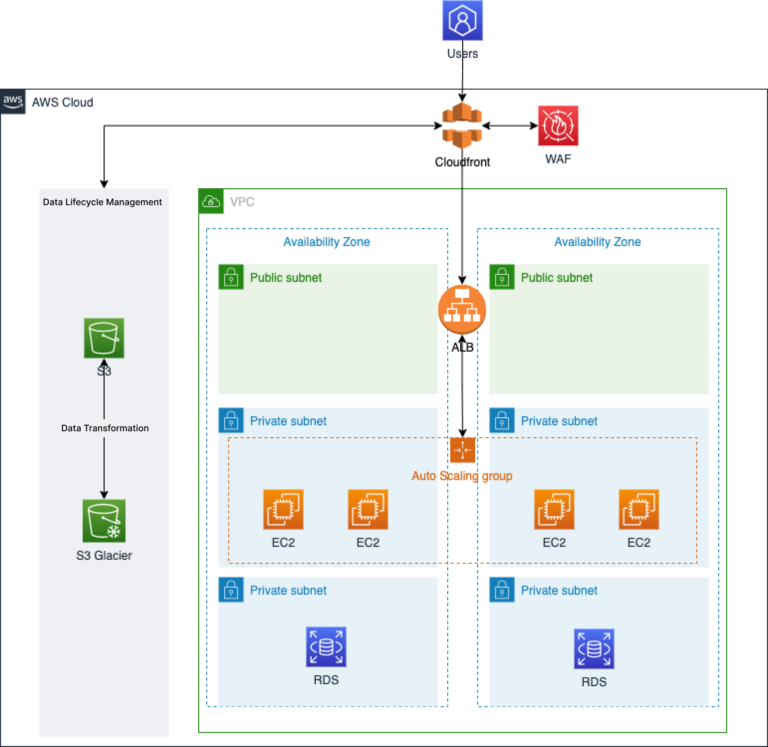This screenshot has width=768, height=747.
Task: Click the left "Public subnet" label
Action: click(x=286, y=278)
